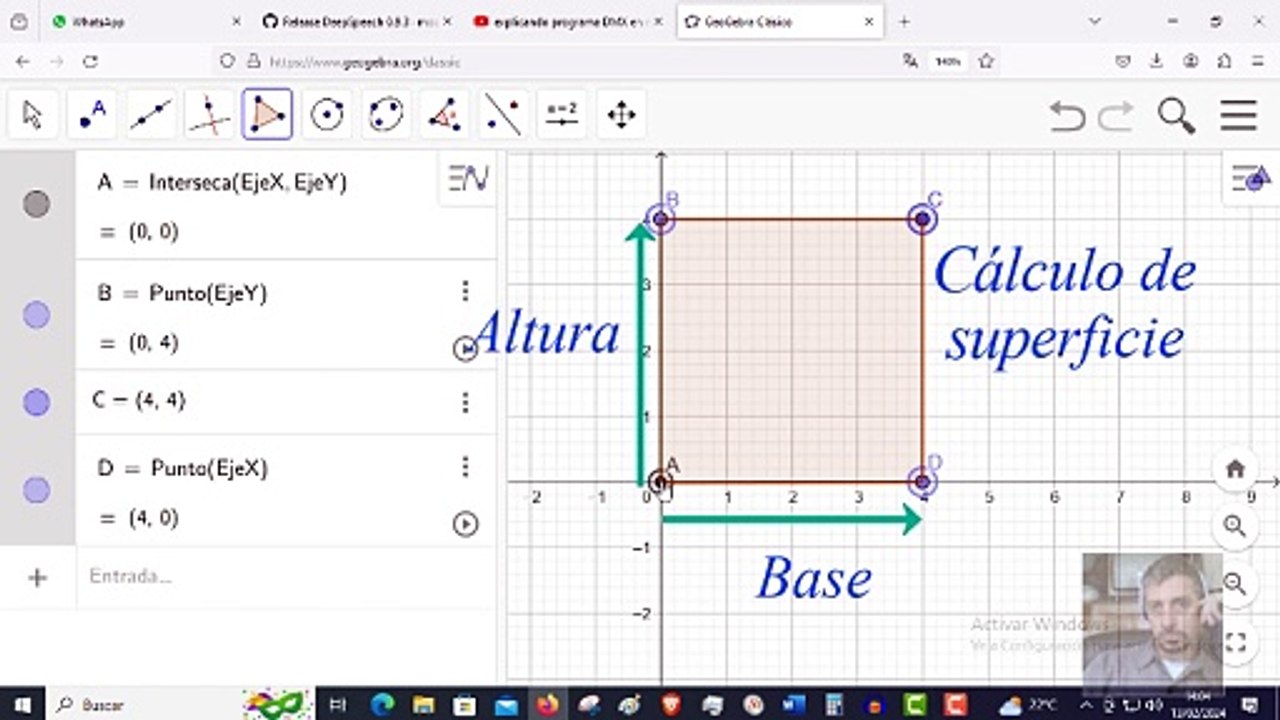Pick the Perpendicular Line tool

[x=209, y=115]
